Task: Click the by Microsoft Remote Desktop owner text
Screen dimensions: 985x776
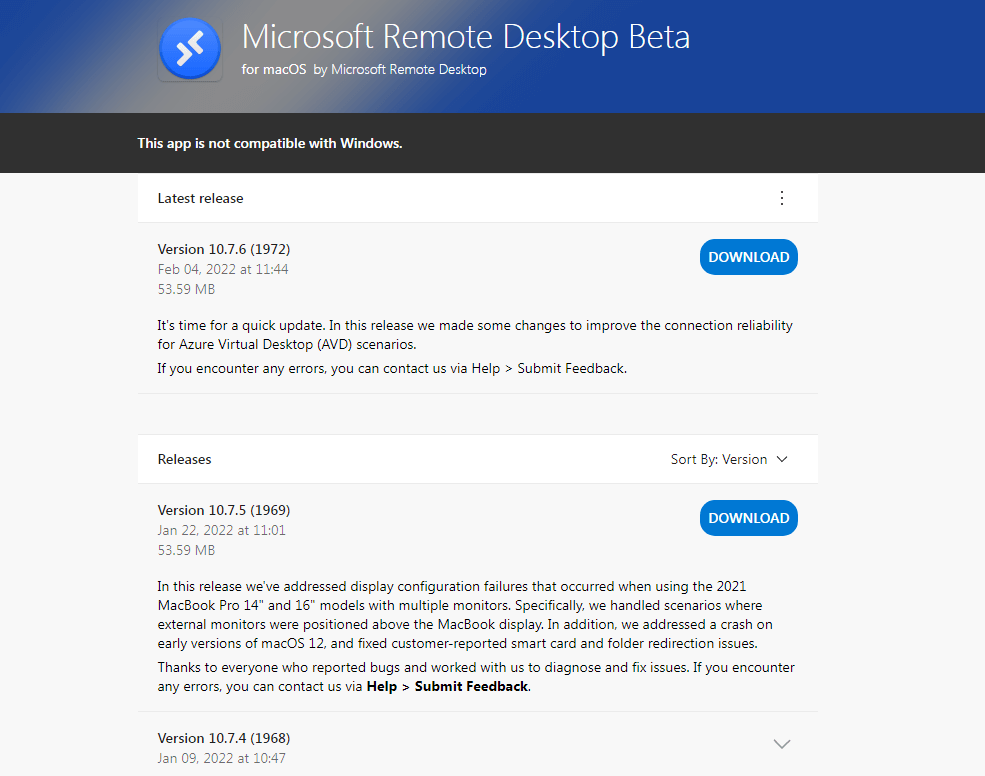Action: pos(400,70)
